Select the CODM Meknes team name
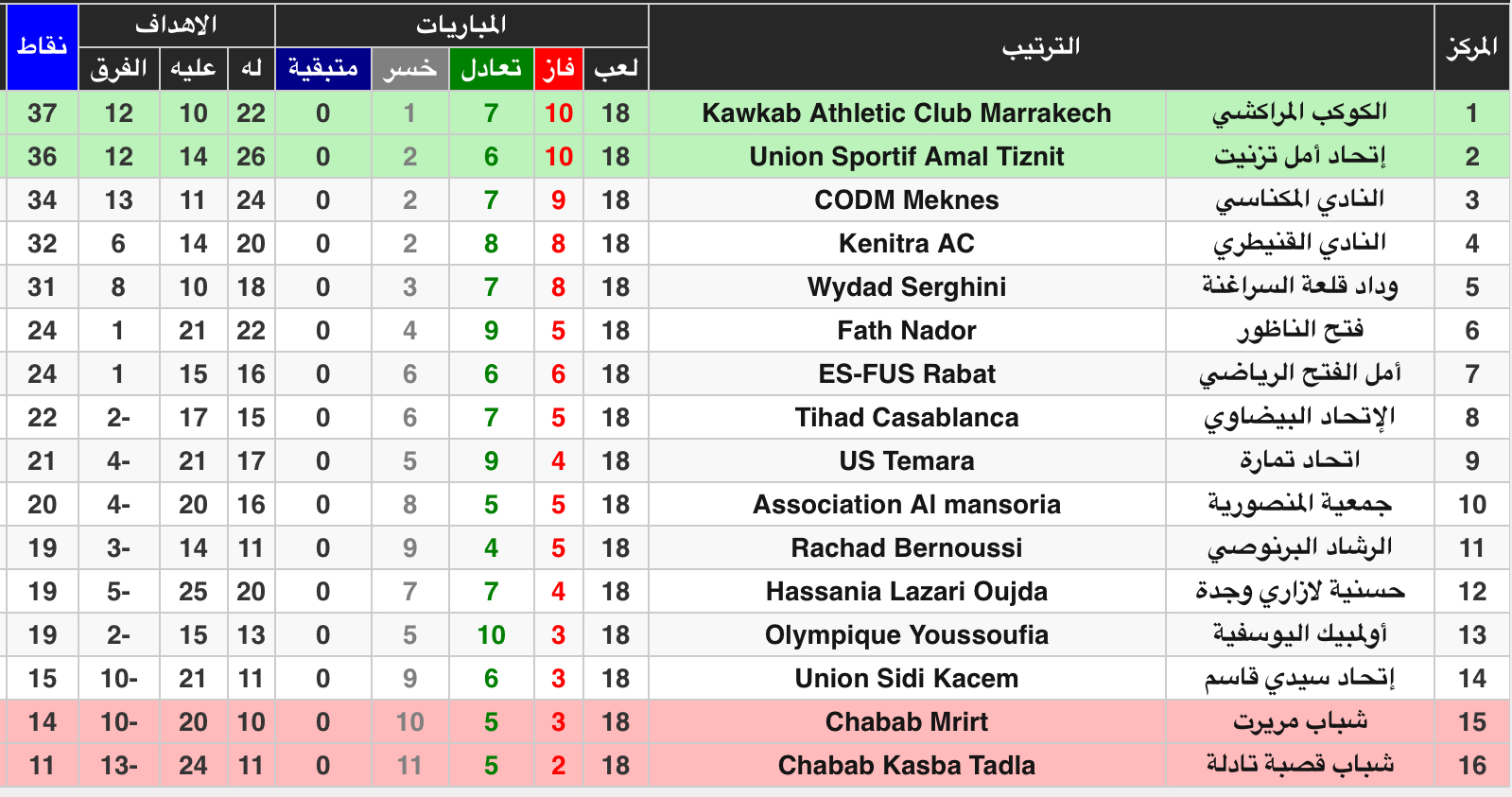This screenshot has width=1512, height=797. (906, 200)
